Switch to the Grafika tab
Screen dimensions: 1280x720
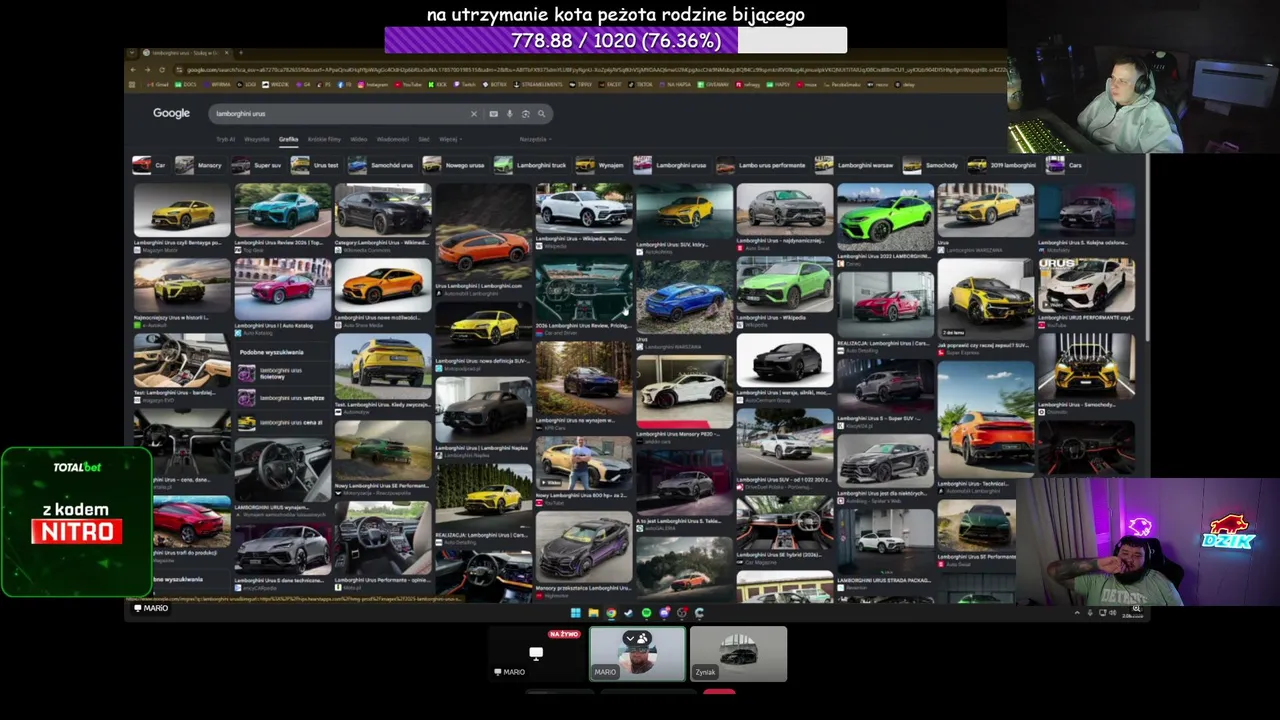289,140
